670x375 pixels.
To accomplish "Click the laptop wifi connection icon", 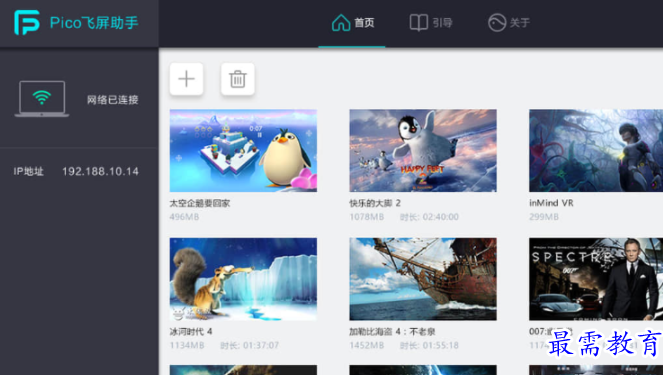I will tap(42, 99).
